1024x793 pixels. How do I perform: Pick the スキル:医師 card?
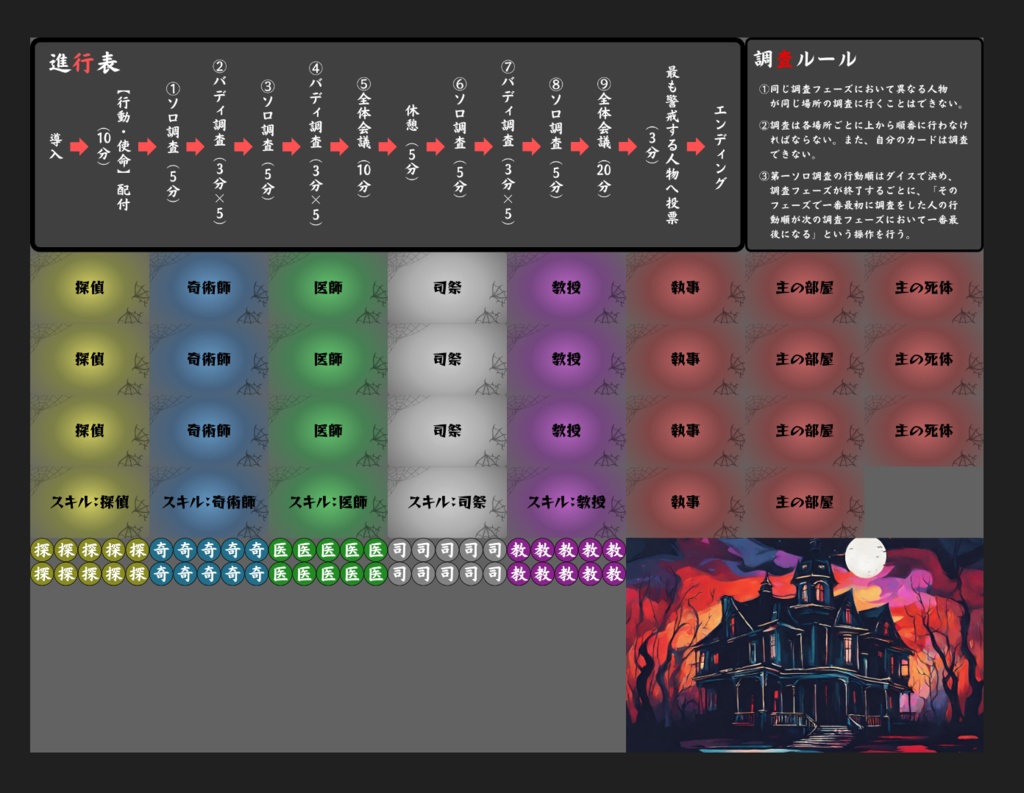[x=328, y=502]
